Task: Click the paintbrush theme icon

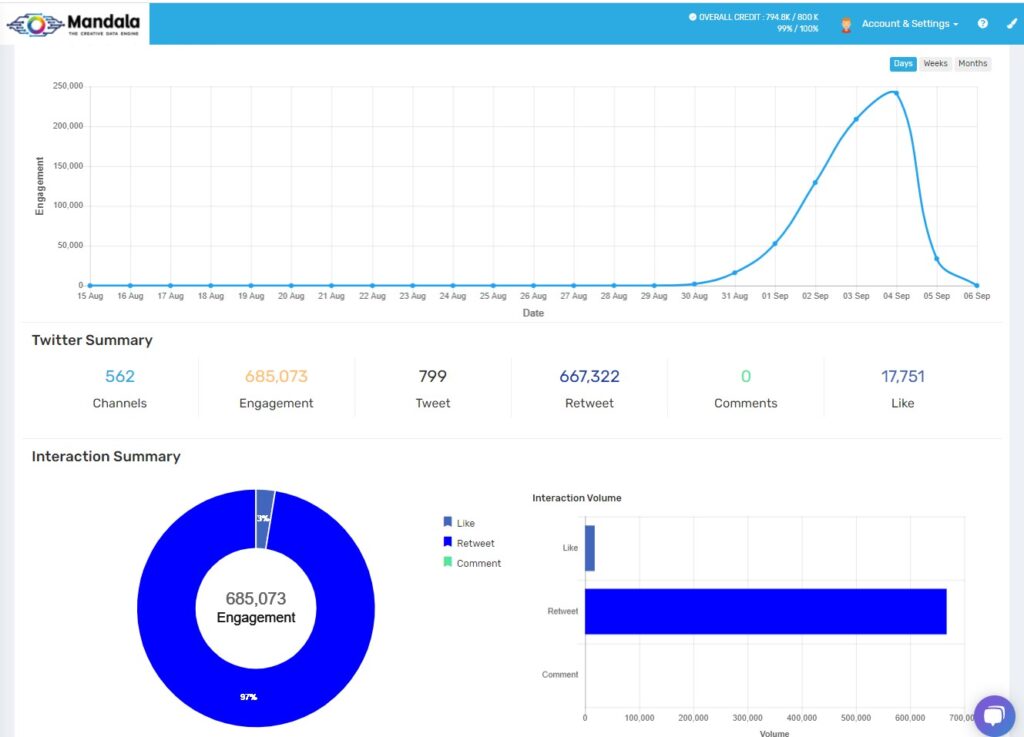Action: point(1010,23)
